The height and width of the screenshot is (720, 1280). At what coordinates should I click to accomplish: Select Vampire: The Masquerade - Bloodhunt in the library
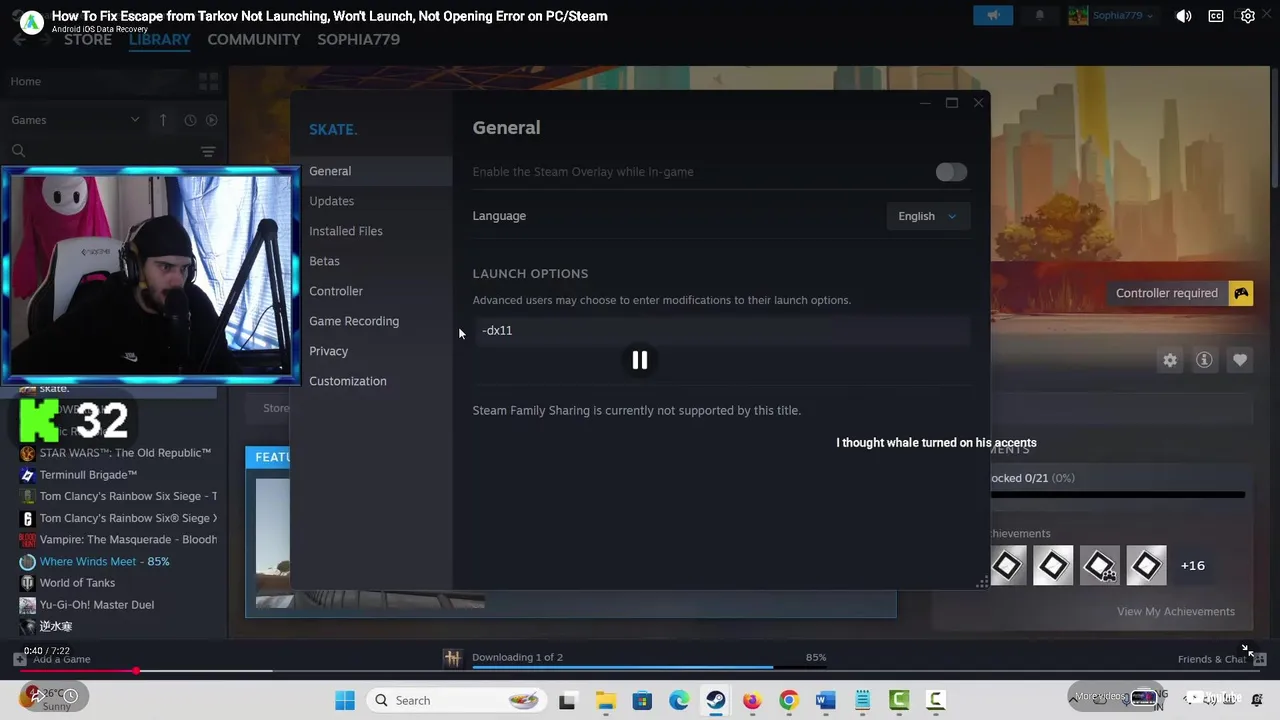pyautogui.click(x=128, y=540)
